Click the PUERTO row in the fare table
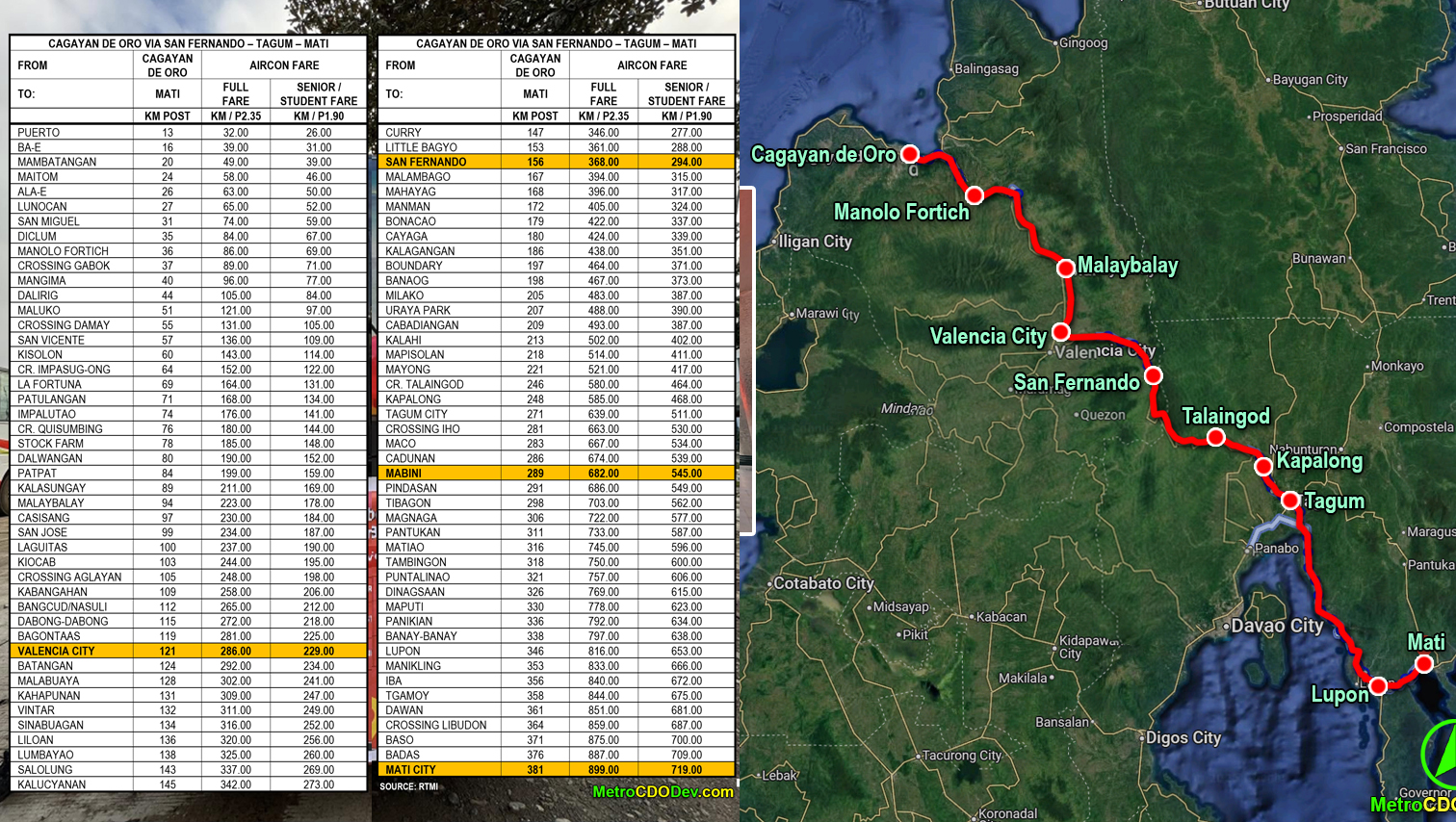1456x822 pixels. (188, 133)
